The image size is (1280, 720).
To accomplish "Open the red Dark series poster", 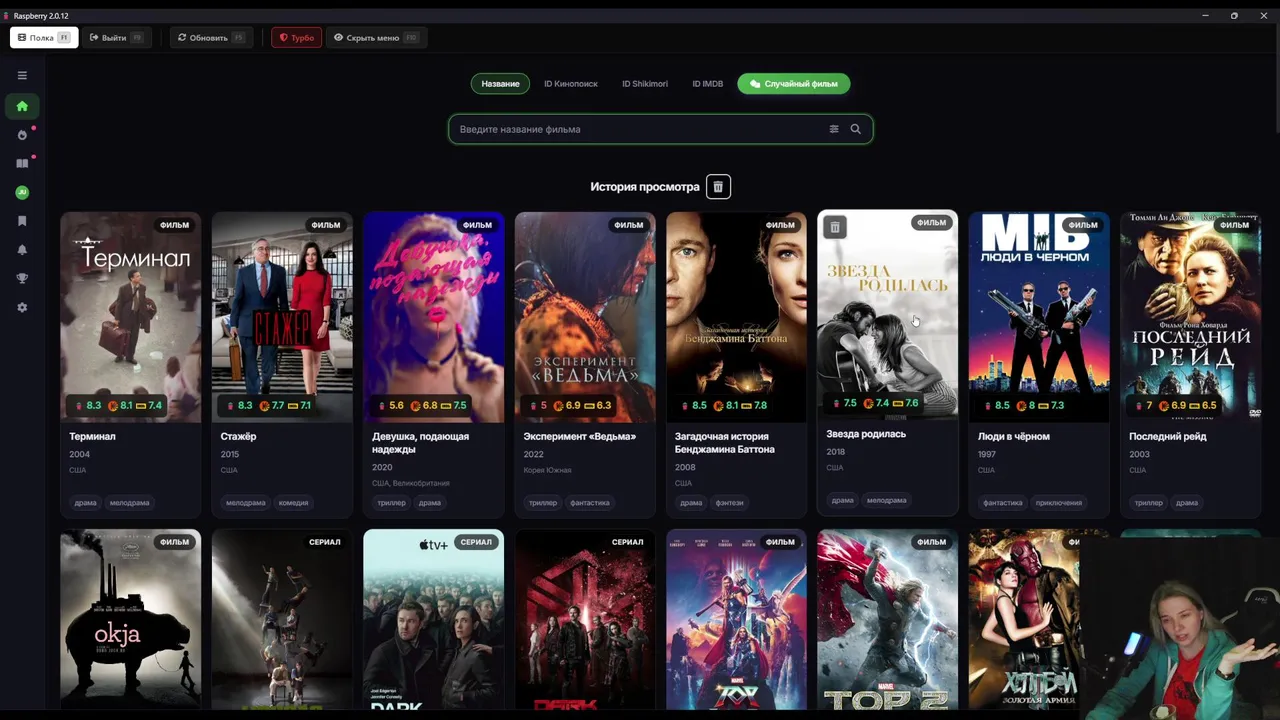I will pos(585,619).
